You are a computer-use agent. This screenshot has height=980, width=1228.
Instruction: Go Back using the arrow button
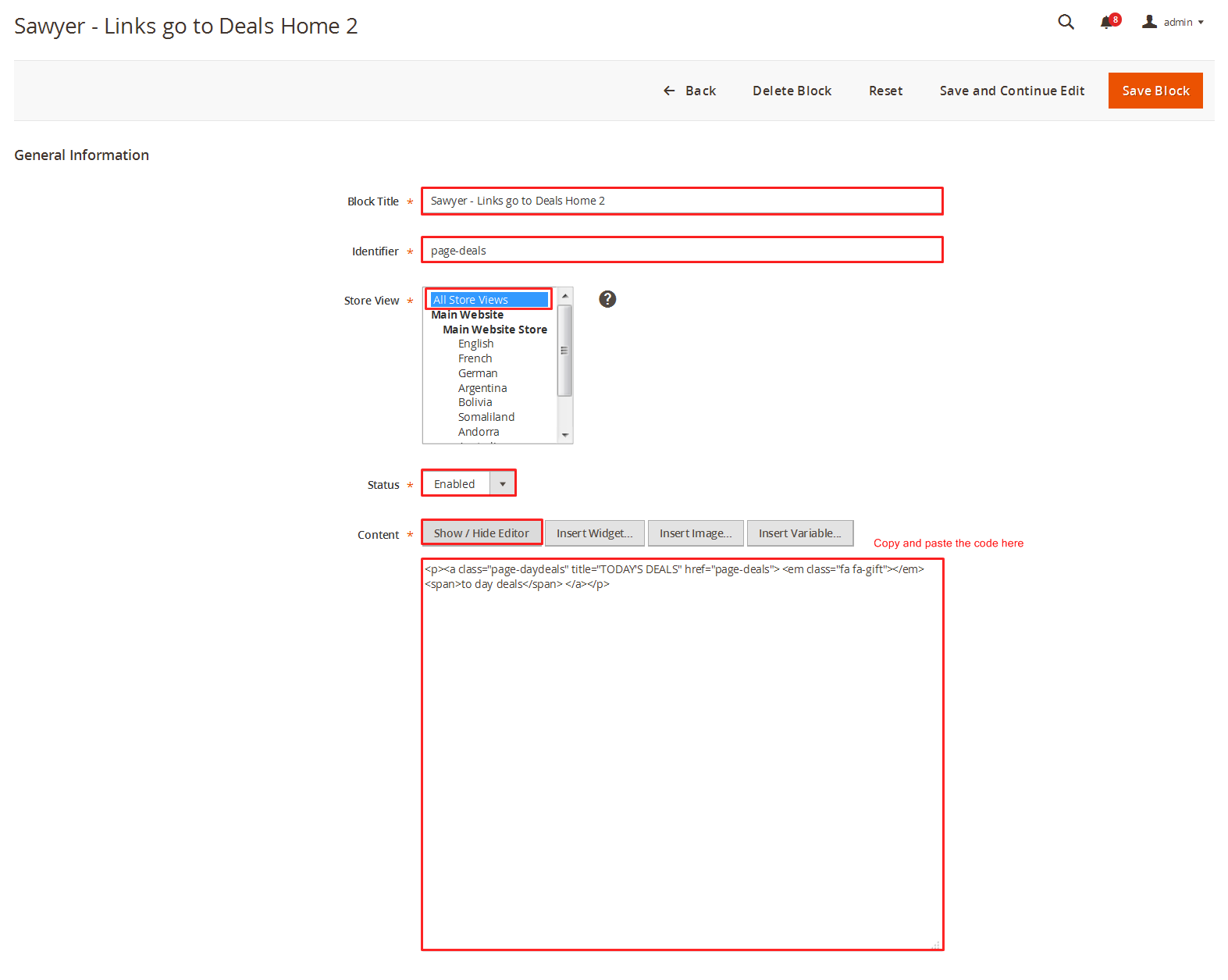coord(689,91)
